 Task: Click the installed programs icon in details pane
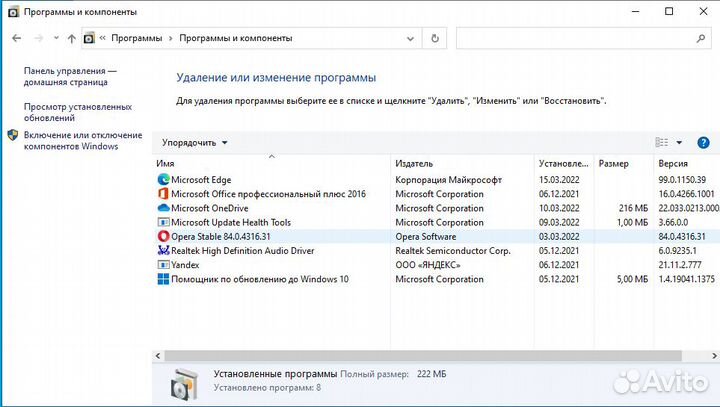[x=185, y=383]
